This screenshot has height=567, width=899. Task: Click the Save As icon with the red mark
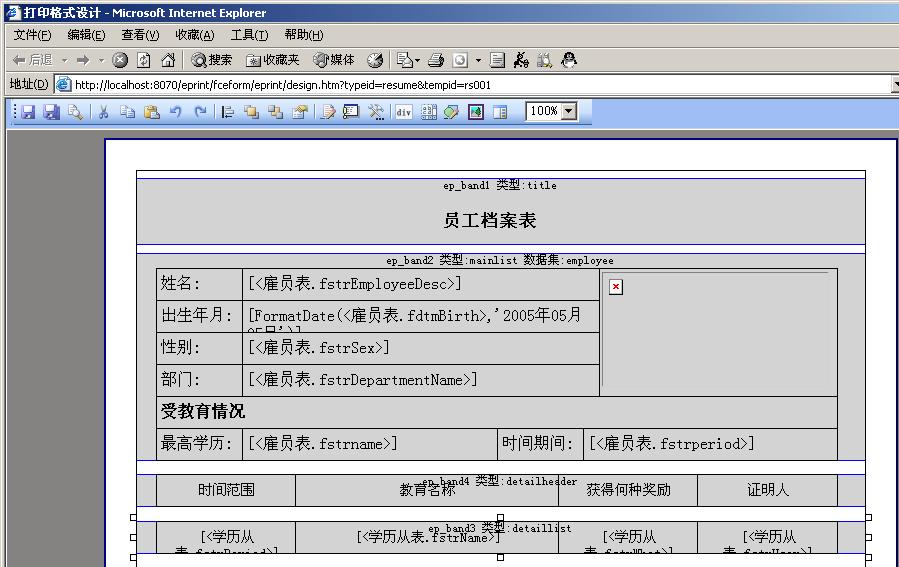point(52,112)
